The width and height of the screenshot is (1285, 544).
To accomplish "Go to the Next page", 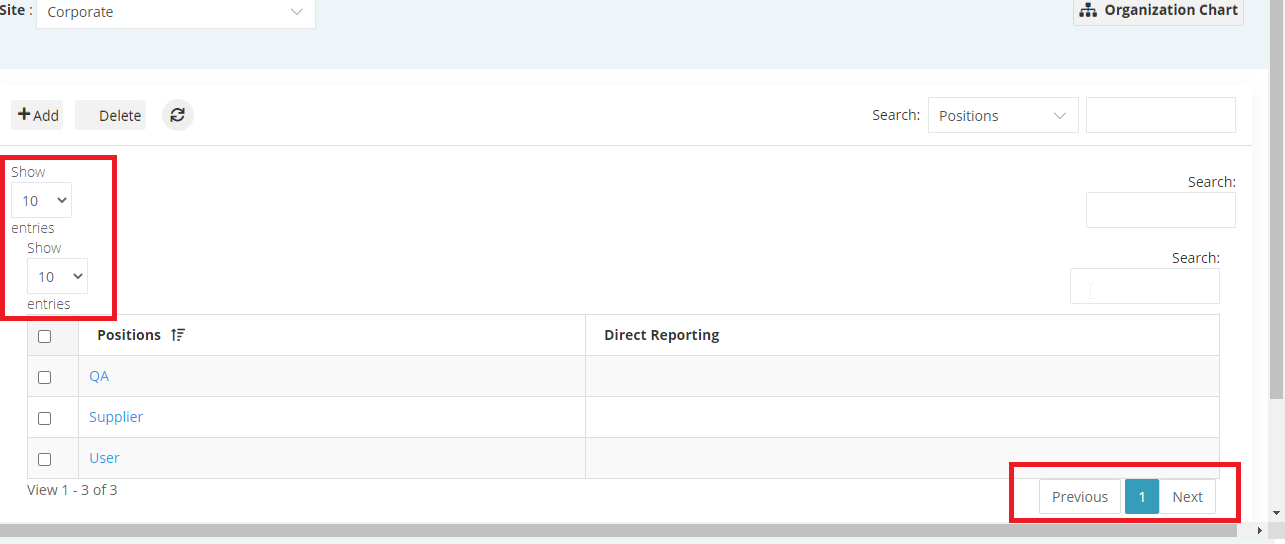I will tap(1188, 497).
